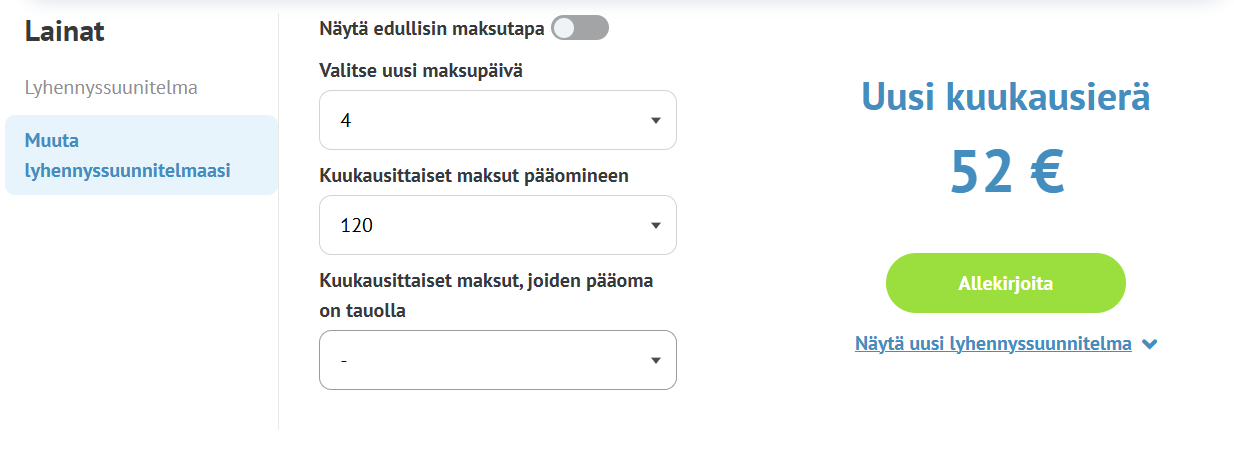Open the paused-principal dropdown showing a dash
1234x473 pixels.
click(x=497, y=360)
